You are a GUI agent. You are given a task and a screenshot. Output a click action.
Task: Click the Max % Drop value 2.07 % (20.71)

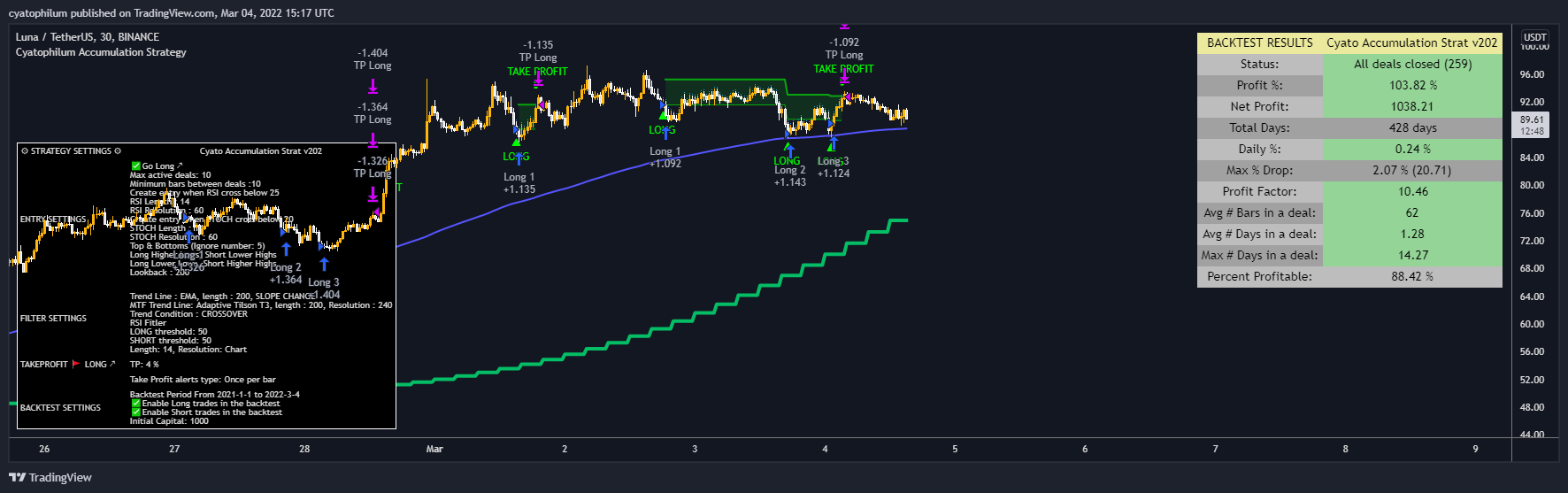point(1412,170)
